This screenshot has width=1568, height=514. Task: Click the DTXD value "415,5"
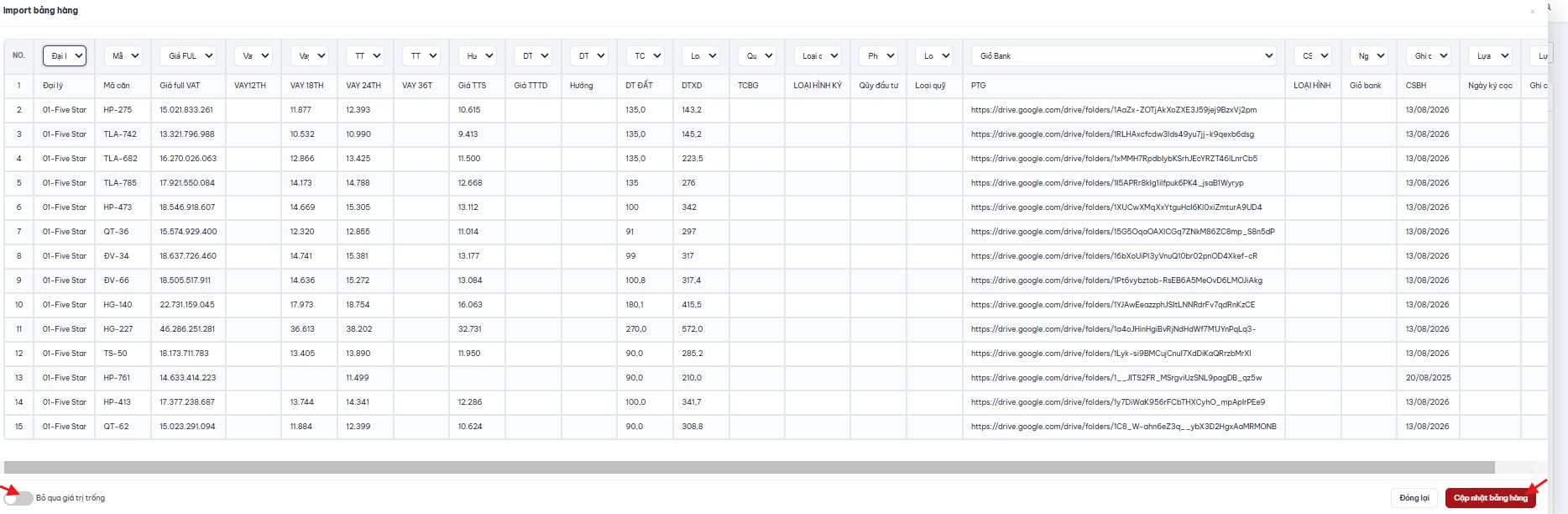pyautogui.click(x=692, y=305)
